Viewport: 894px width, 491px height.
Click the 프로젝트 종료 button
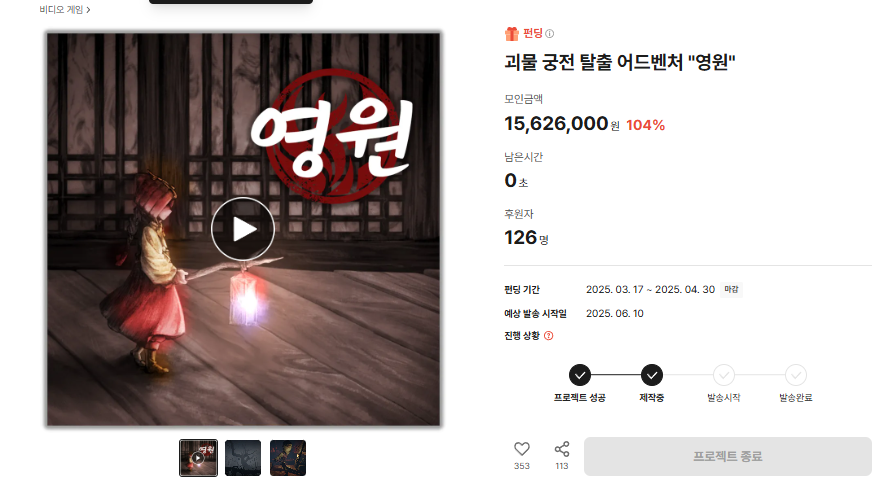(x=728, y=456)
